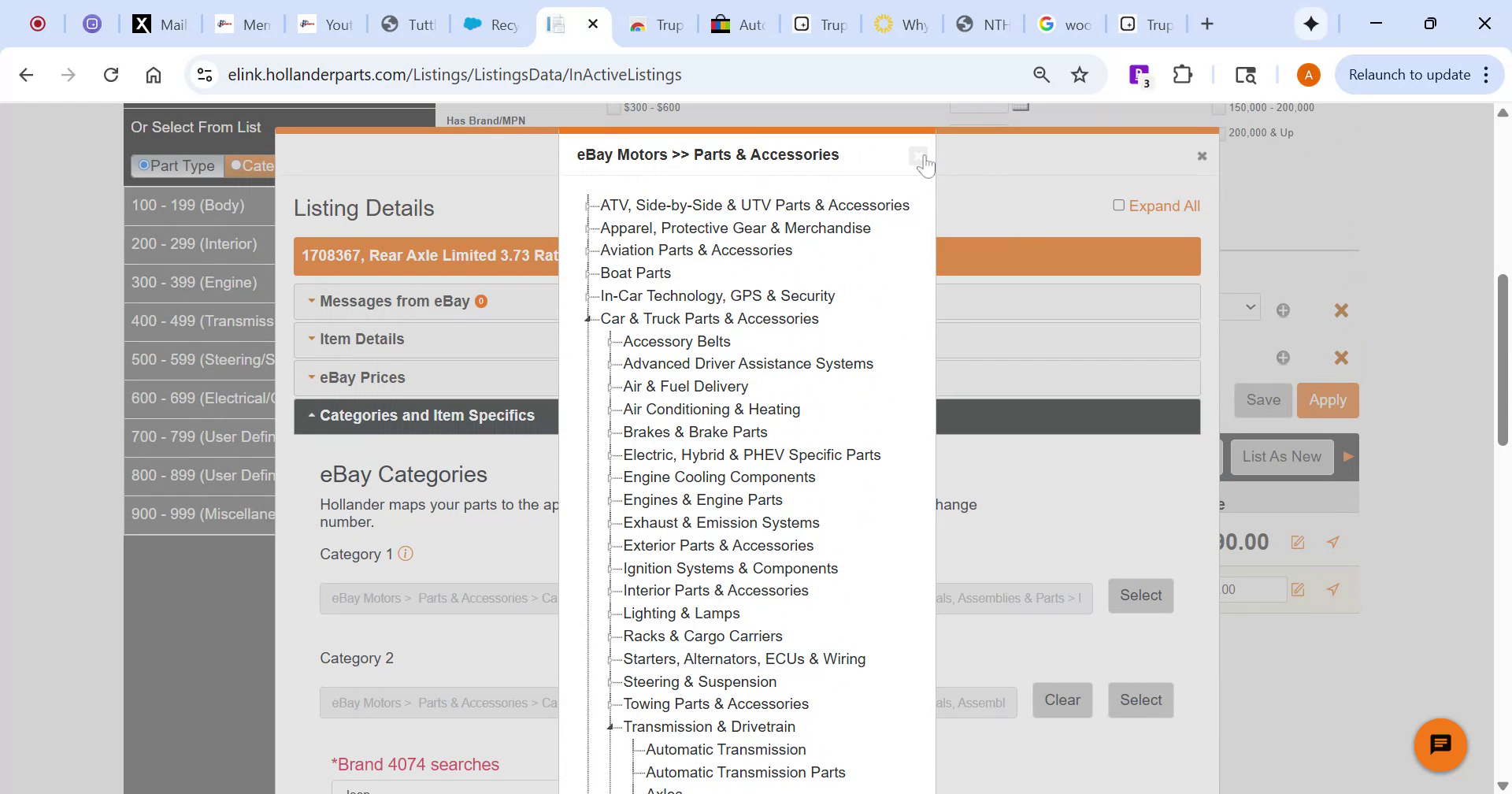Click the Apply button
1512x794 pixels.
(x=1328, y=400)
